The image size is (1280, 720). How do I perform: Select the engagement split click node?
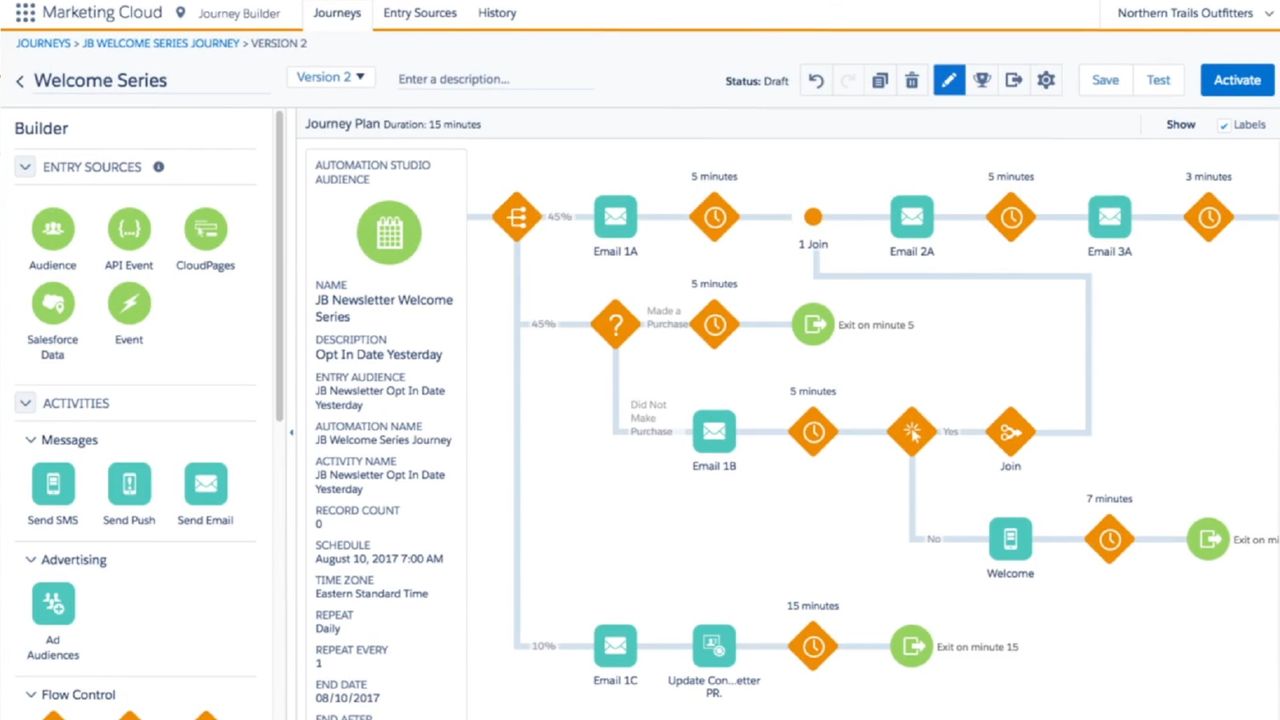coord(912,431)
